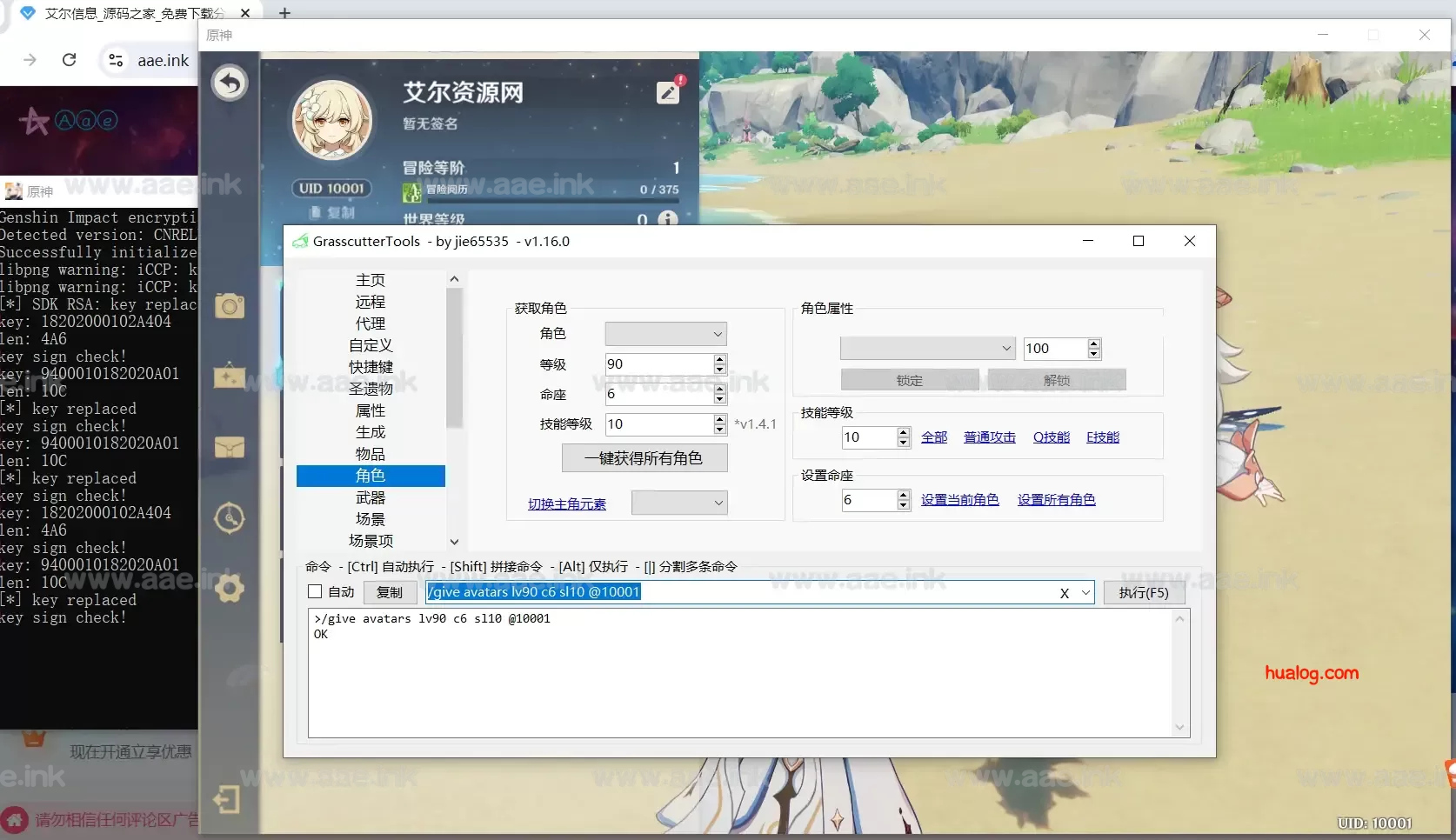Increase the 技能等级 stepper under 获取角色
Image resolution: width=1456 pixels, height=840 pixels.
(x=719, y=419)
